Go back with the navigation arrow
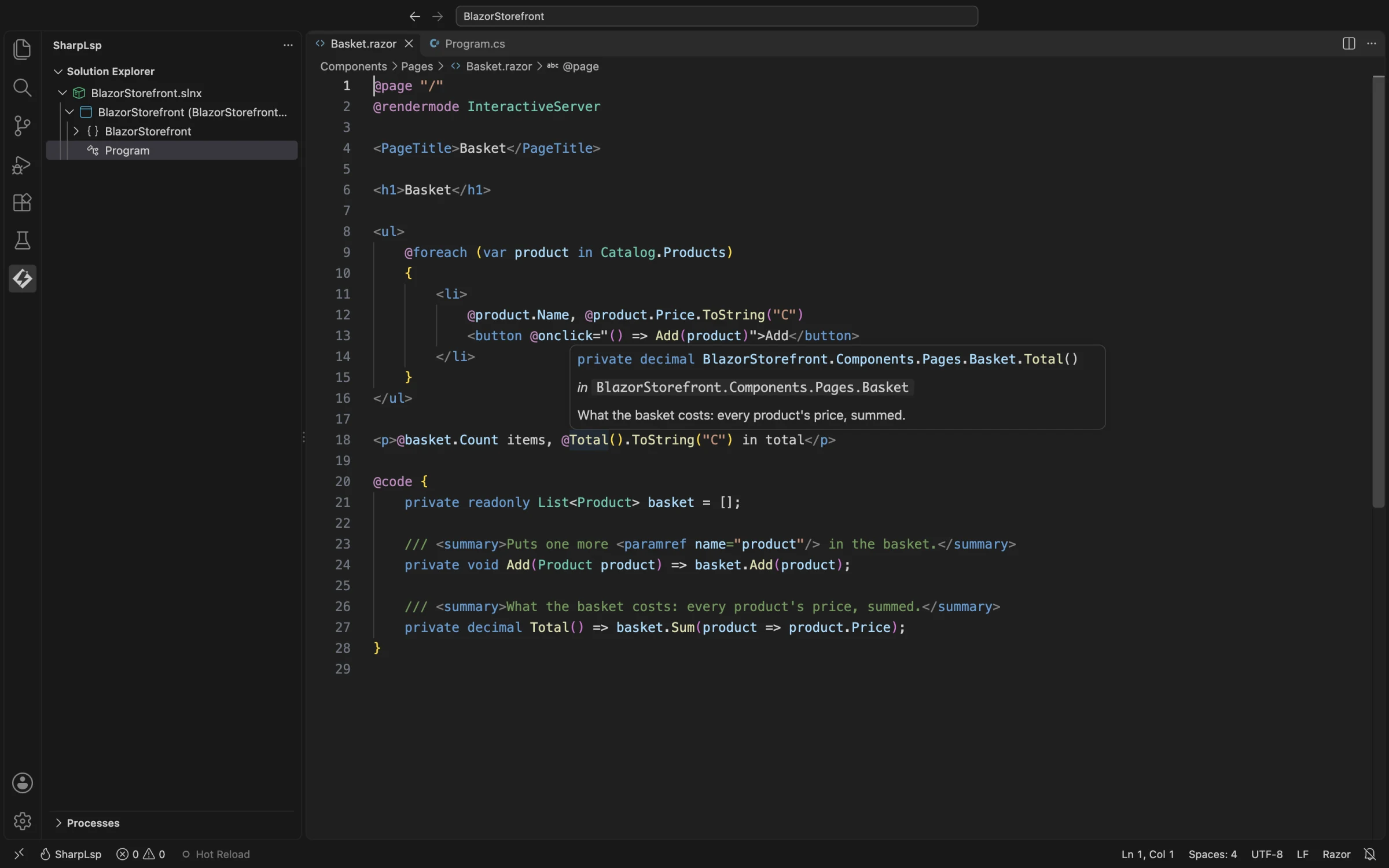Screen dimensions: 1389x868 [x=414, y=16]
